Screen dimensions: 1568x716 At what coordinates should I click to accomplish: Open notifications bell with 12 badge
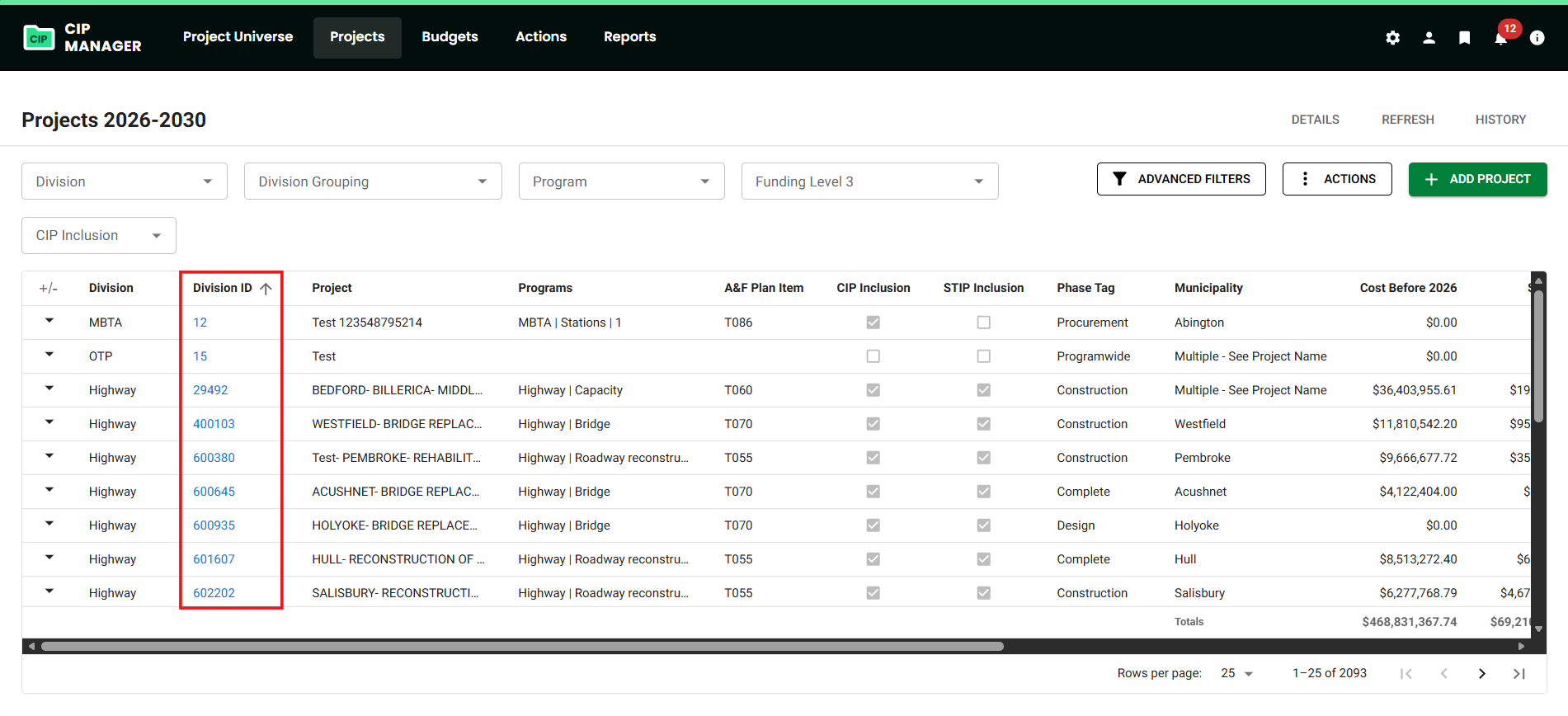click(1500, 38)
